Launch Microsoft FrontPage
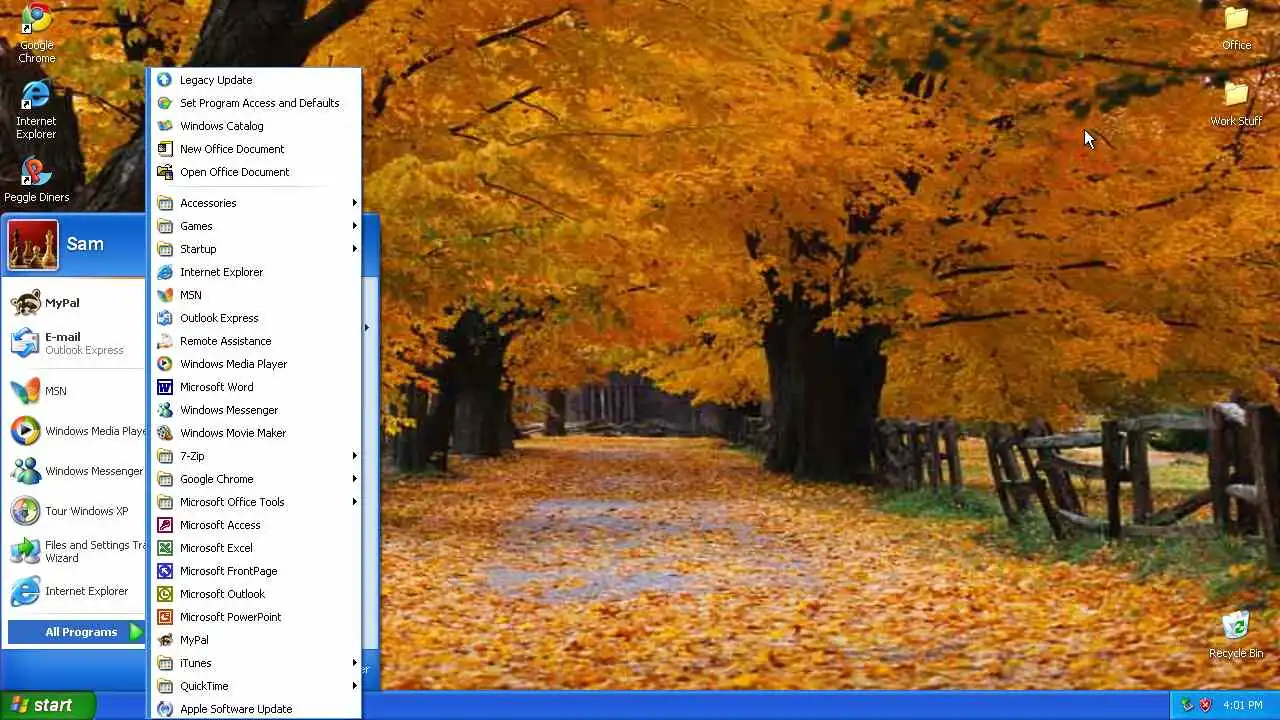The width and height of the screenshot is (1280, 720). [x=255, y=571]
